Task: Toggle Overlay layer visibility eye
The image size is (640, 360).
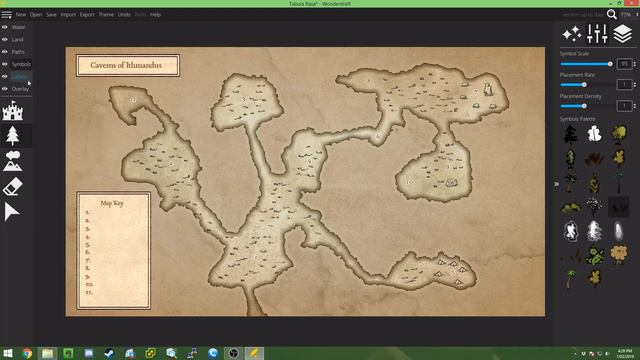Action: pos(4,89)
